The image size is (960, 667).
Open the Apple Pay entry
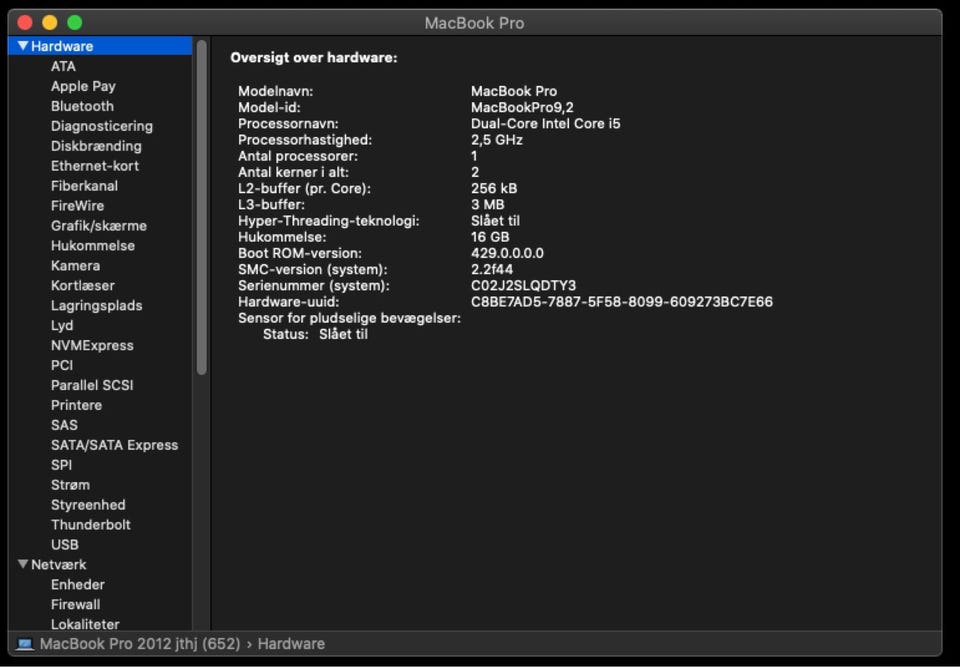pyautogui.click(x=83, y=86)
